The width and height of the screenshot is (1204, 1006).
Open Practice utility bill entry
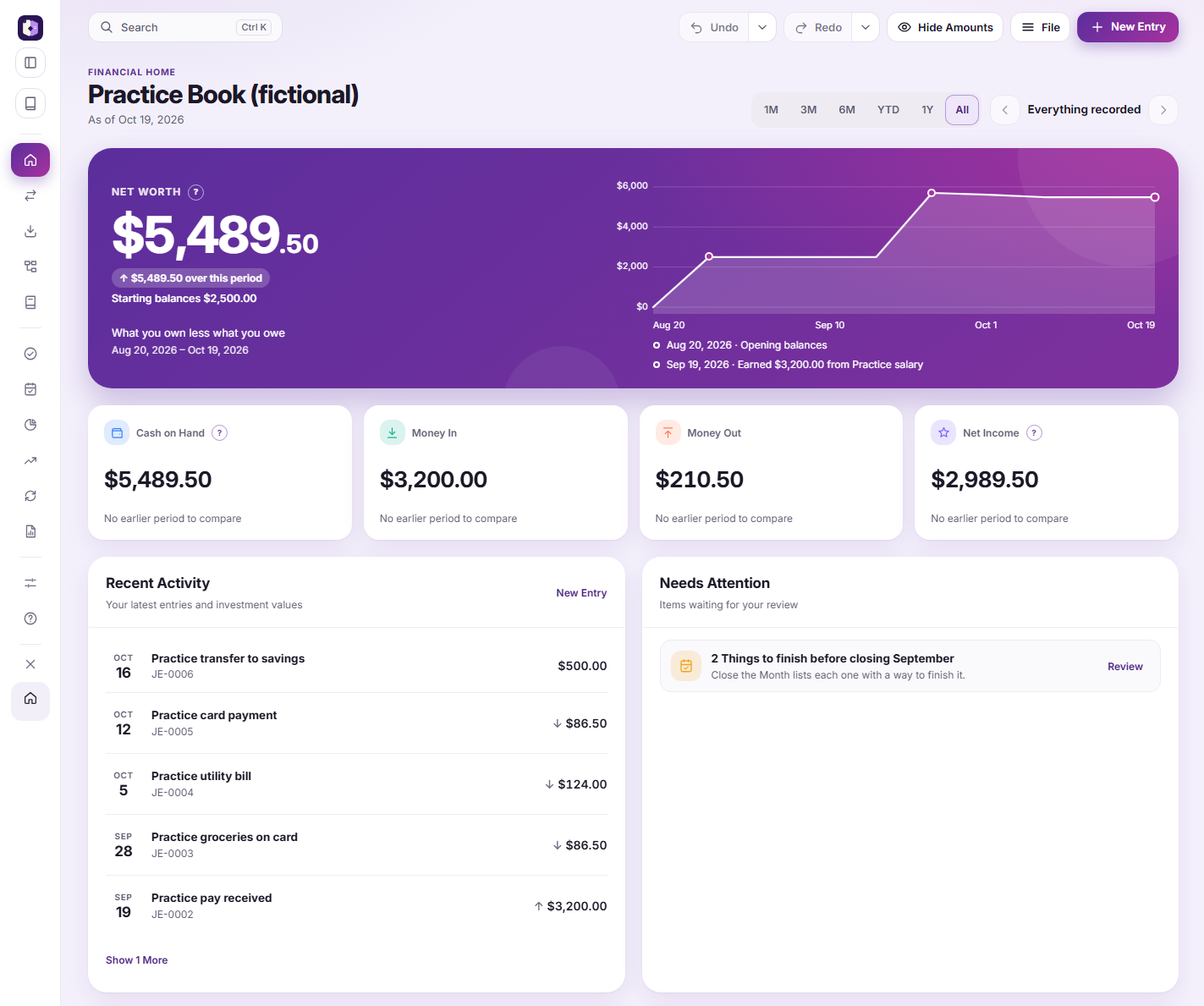pyautogui.click(x=356, y=784)
